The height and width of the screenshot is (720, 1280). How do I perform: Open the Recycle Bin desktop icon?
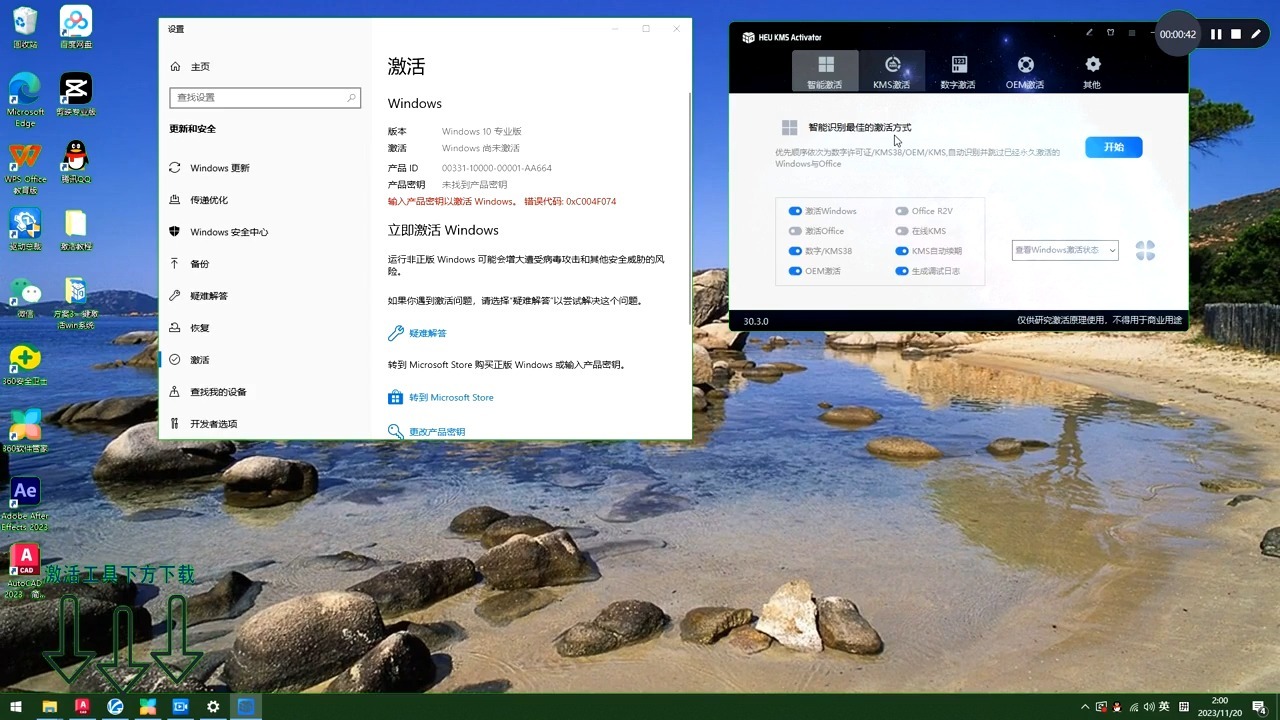point(25,28)
